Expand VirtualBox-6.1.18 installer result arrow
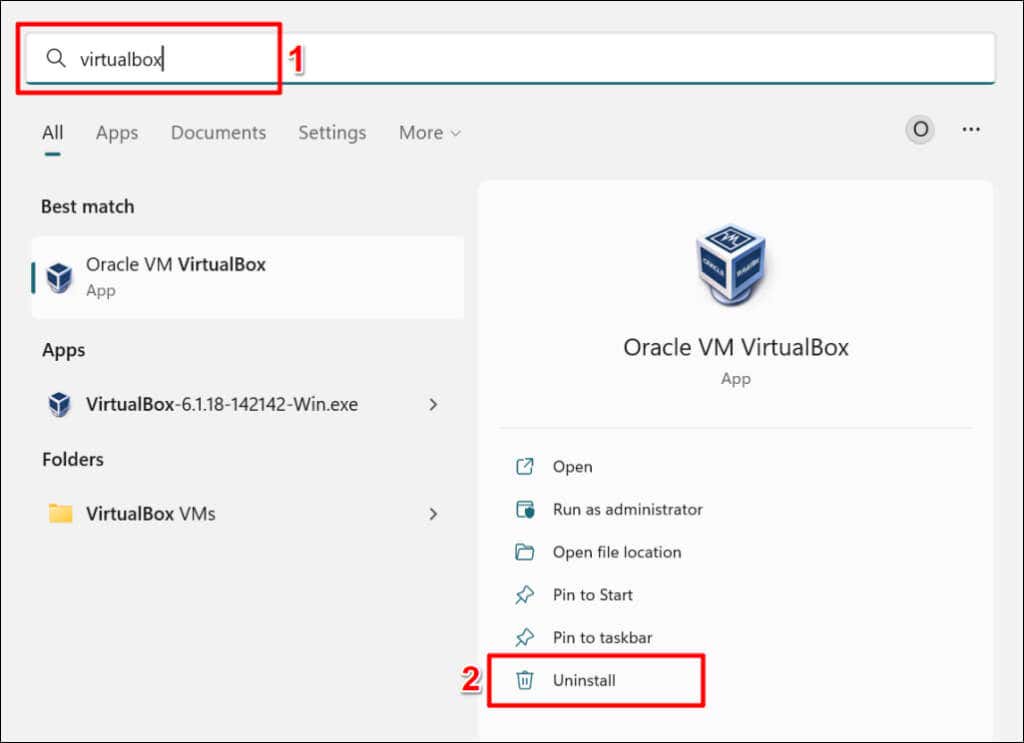 pos(433,405)
